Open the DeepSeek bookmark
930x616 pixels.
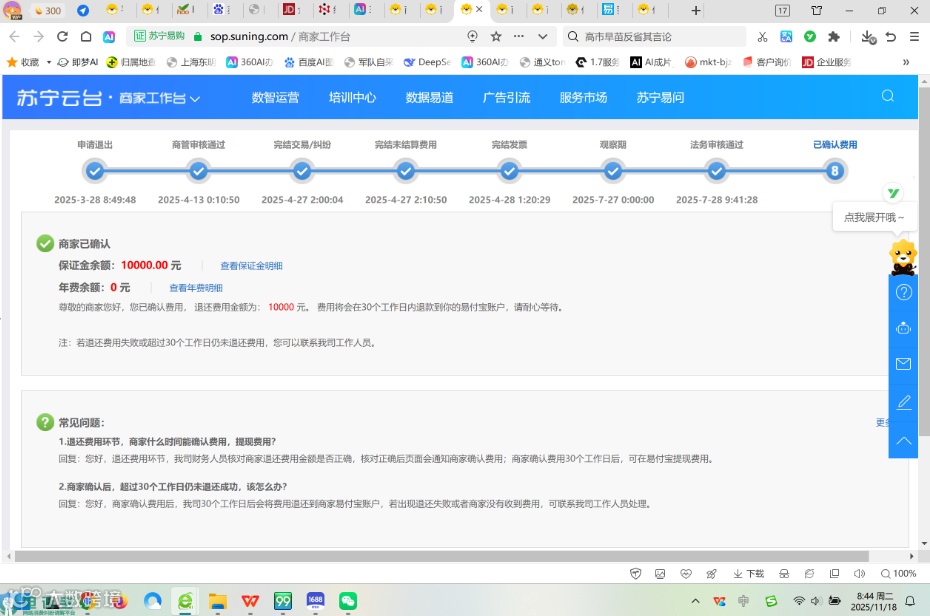tap(427, 62)
